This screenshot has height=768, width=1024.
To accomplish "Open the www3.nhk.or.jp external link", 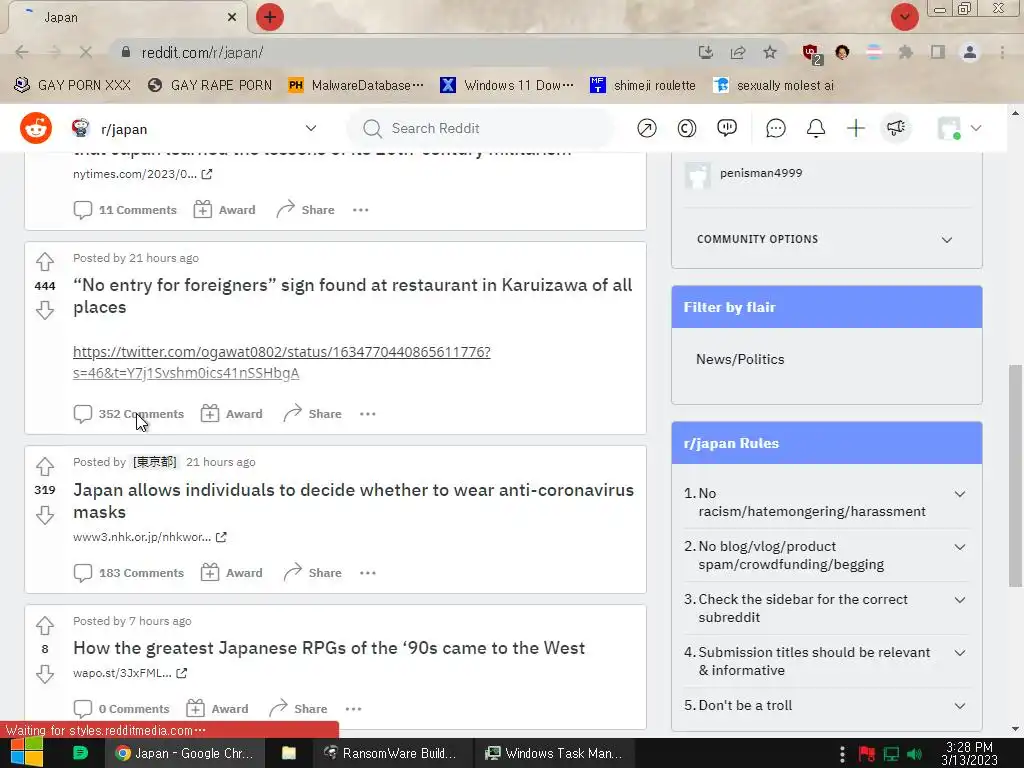I will coord(150,537).
